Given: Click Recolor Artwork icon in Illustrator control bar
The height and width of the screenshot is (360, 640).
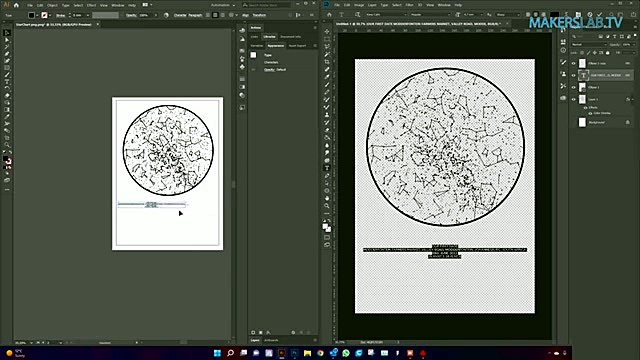Looking at the screenshot, I should [166, 15].
